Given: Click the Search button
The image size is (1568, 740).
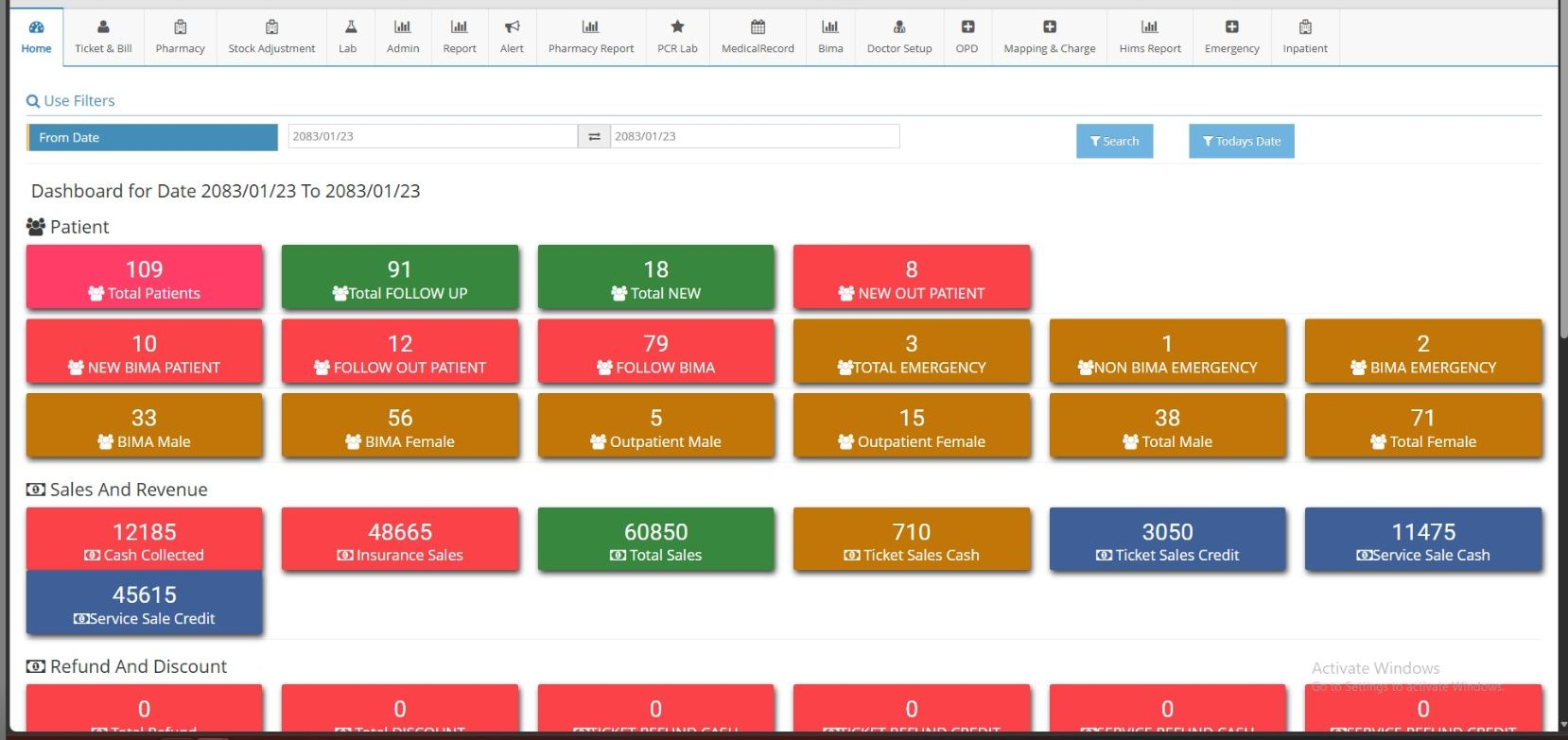Looking at the screenshot, I should (1115, 142).
